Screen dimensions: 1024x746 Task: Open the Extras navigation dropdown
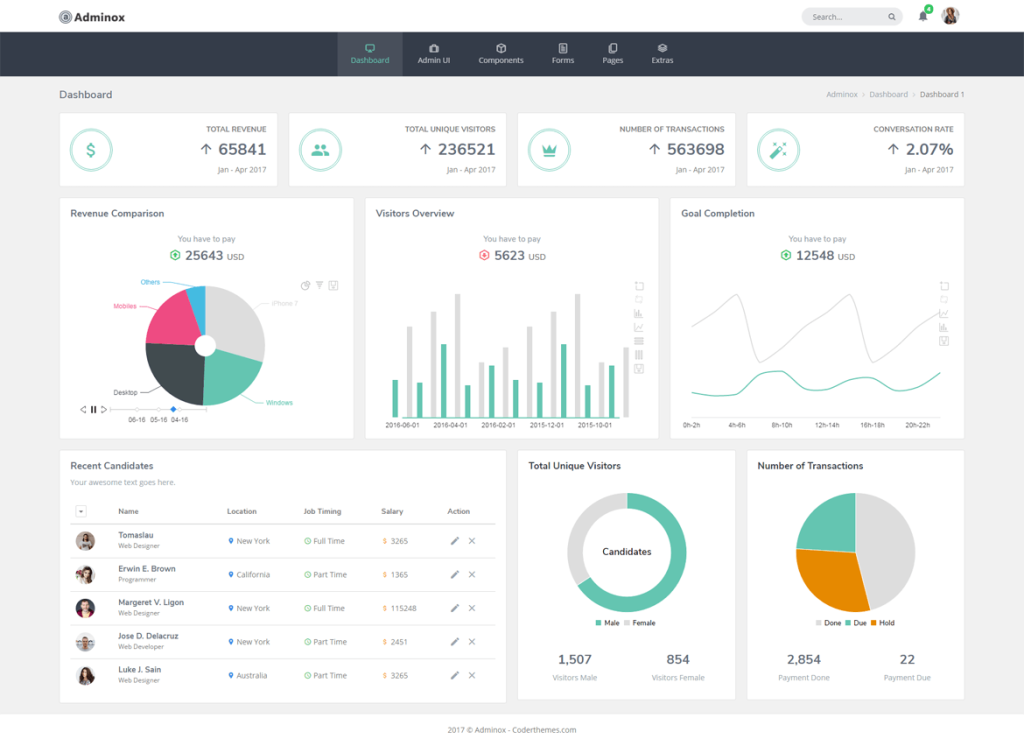(x=662, y=53)
